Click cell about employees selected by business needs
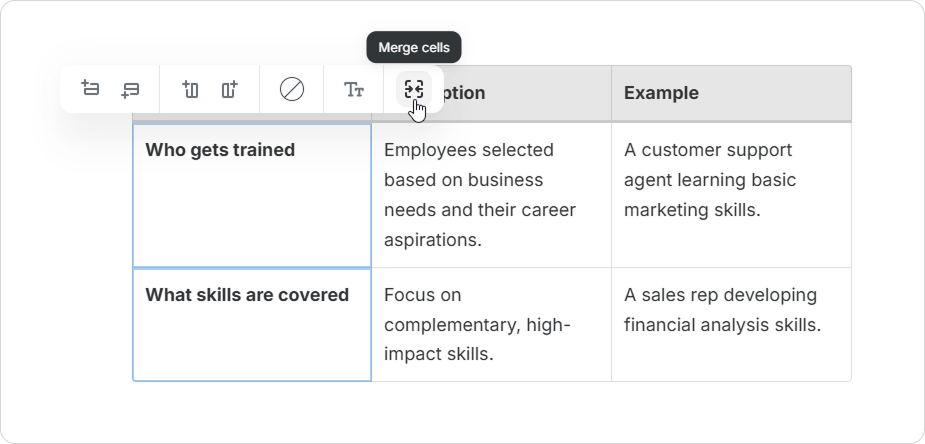 coord(490,194)
